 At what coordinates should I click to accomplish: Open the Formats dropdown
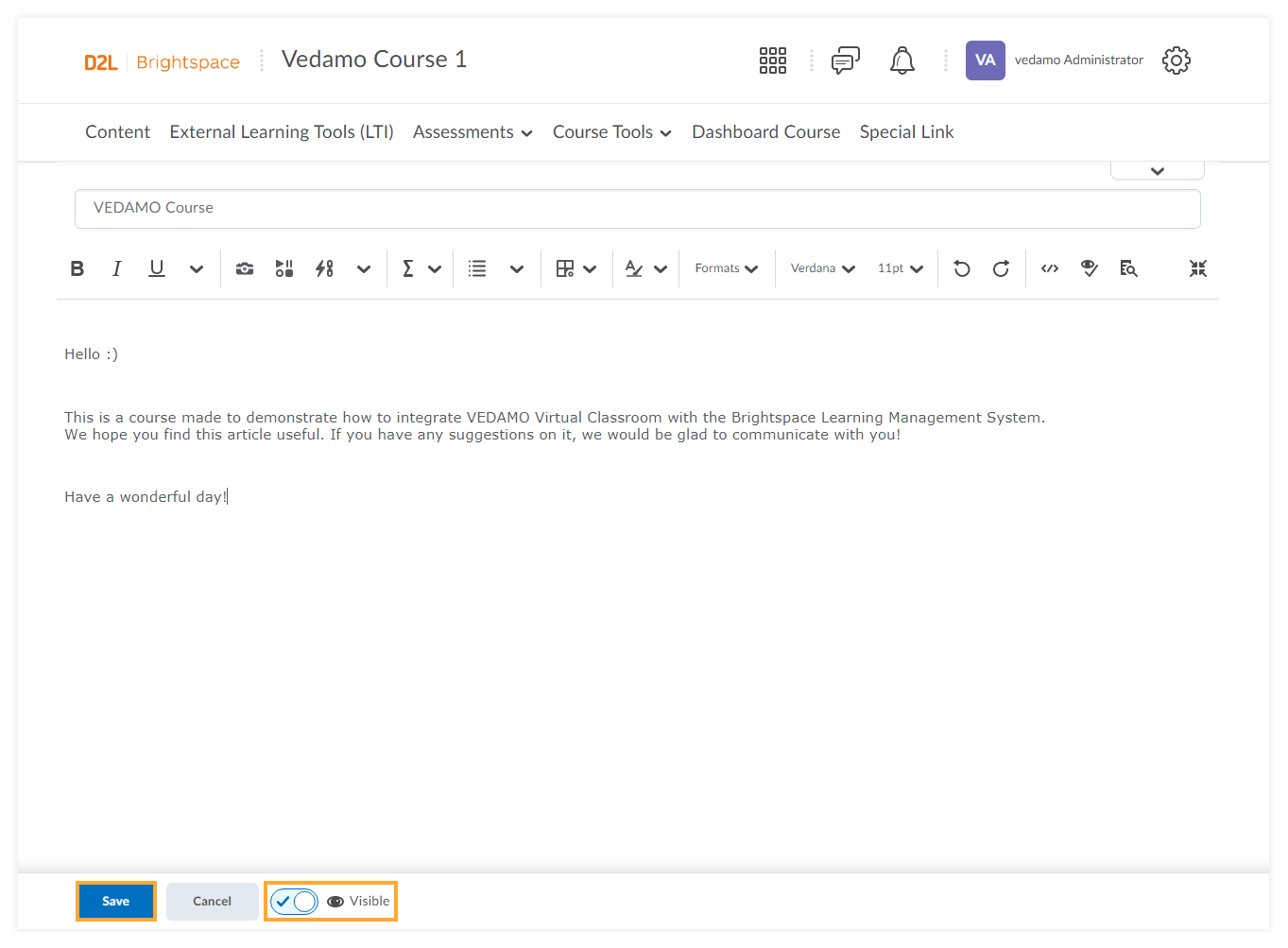point(727,268)
